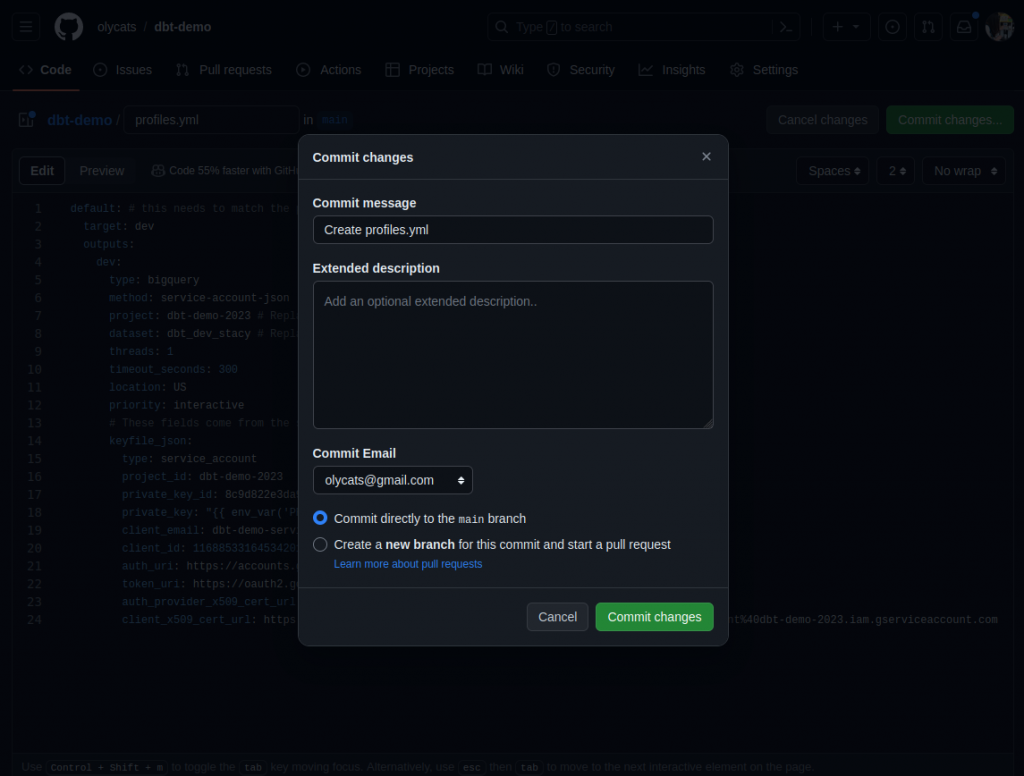Screen dimensions: 1024x776
Task: Click the 'timeout_seconds: 300' line
Action: 173,370
